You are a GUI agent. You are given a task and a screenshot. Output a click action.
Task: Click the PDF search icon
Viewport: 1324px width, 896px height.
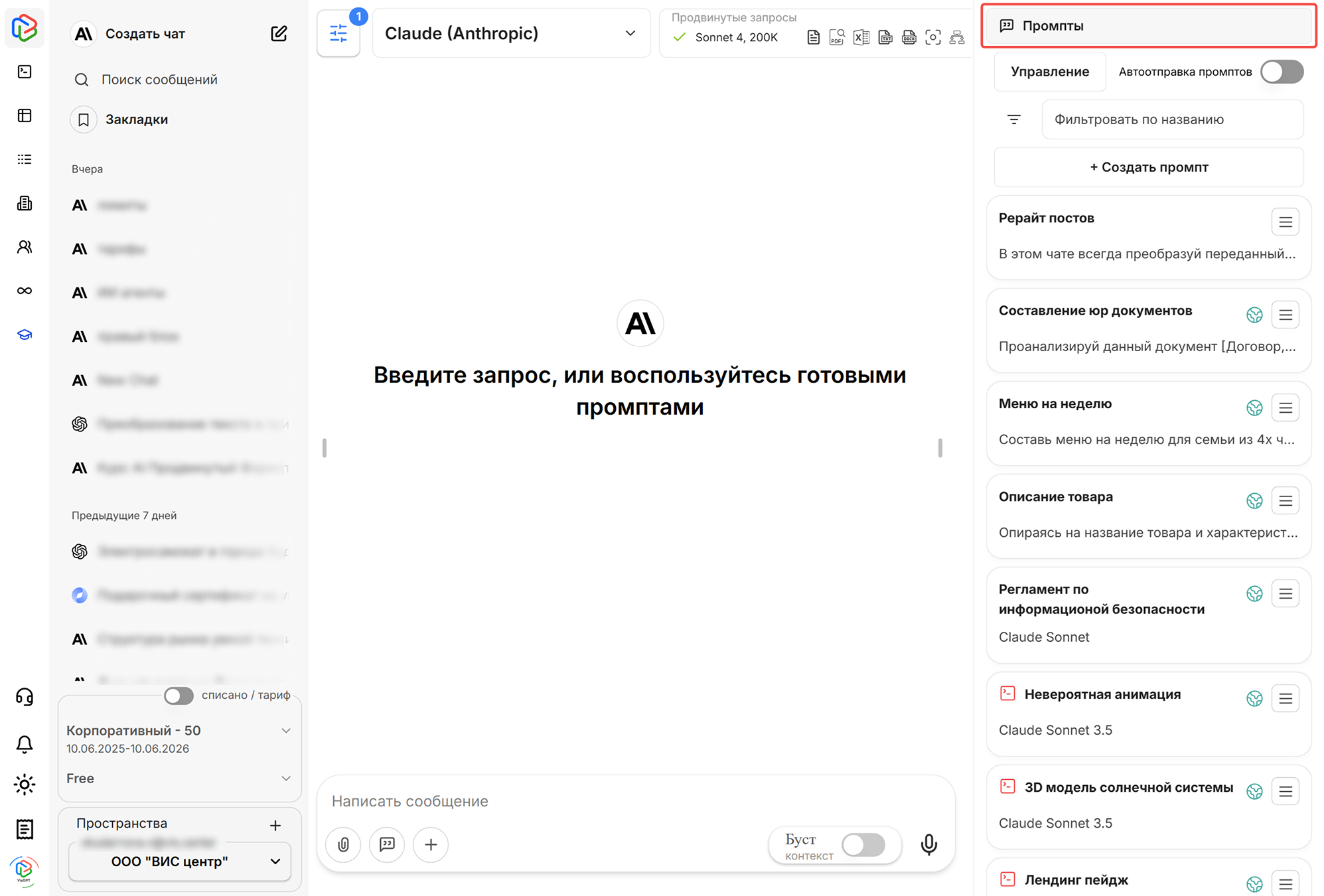(x=837, y=37)
